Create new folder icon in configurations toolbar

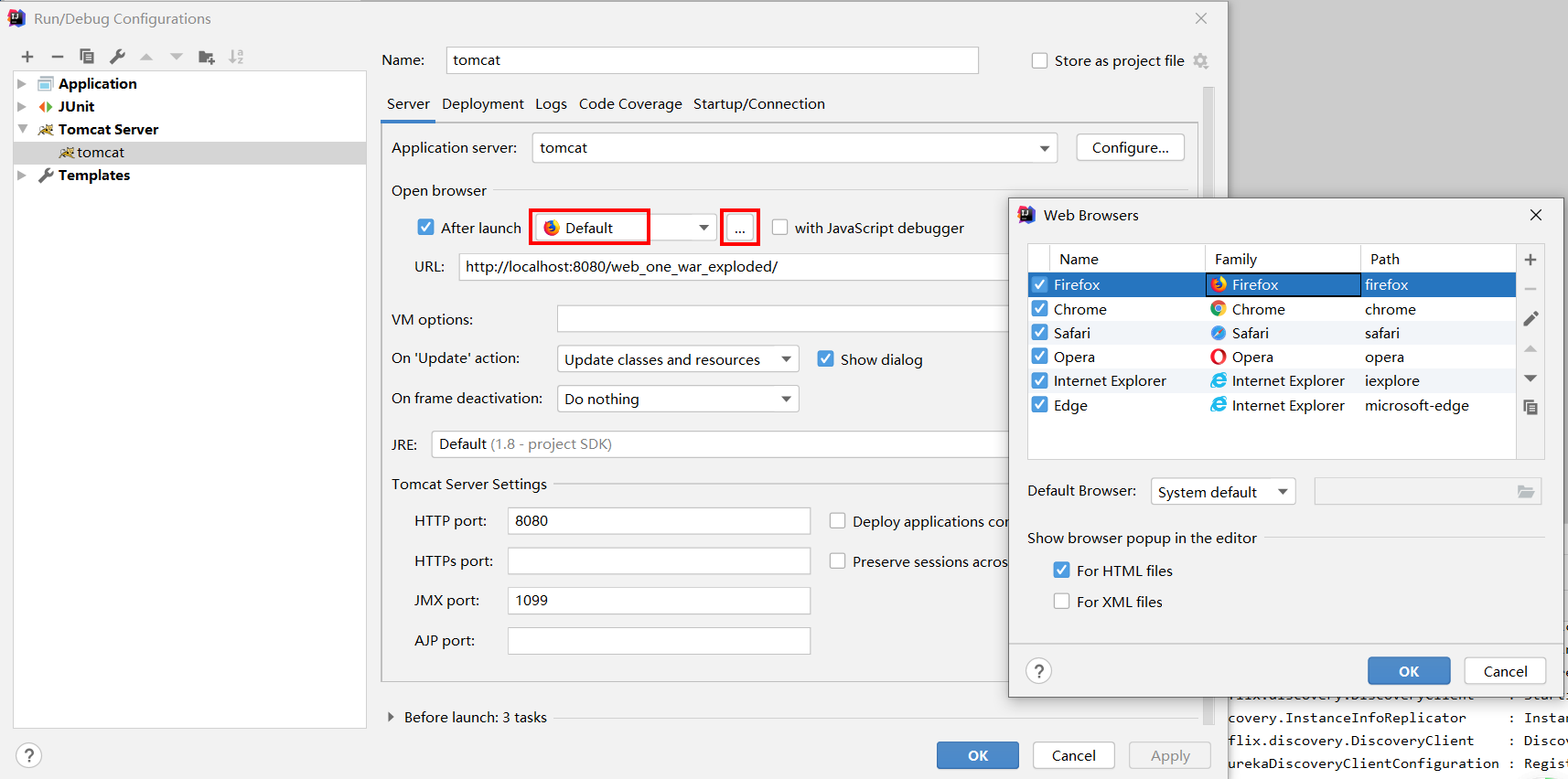click(207, 57)
